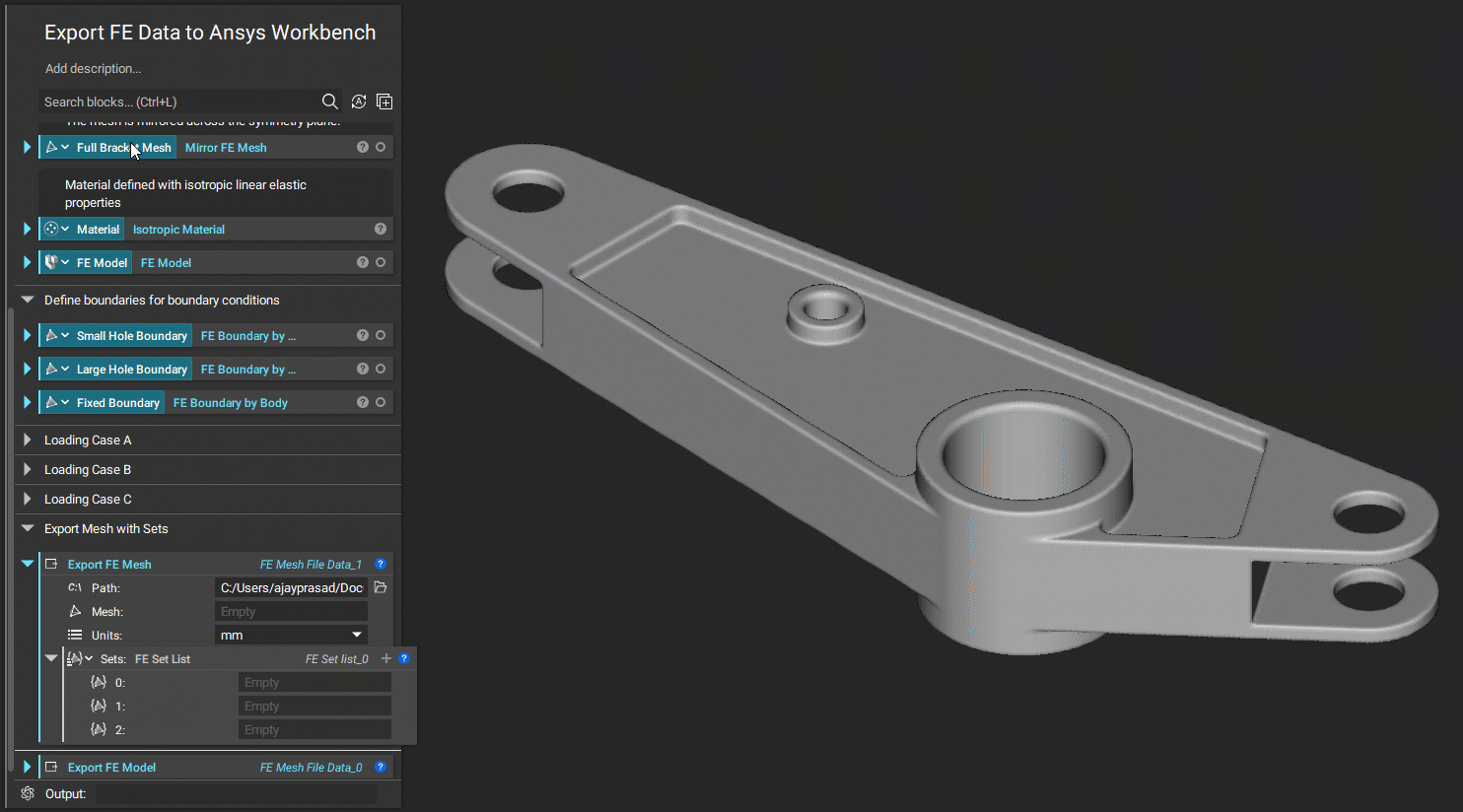Collapse the Sets FE Set List
This screenshot has width=1463, height=812.
point(51,658)
